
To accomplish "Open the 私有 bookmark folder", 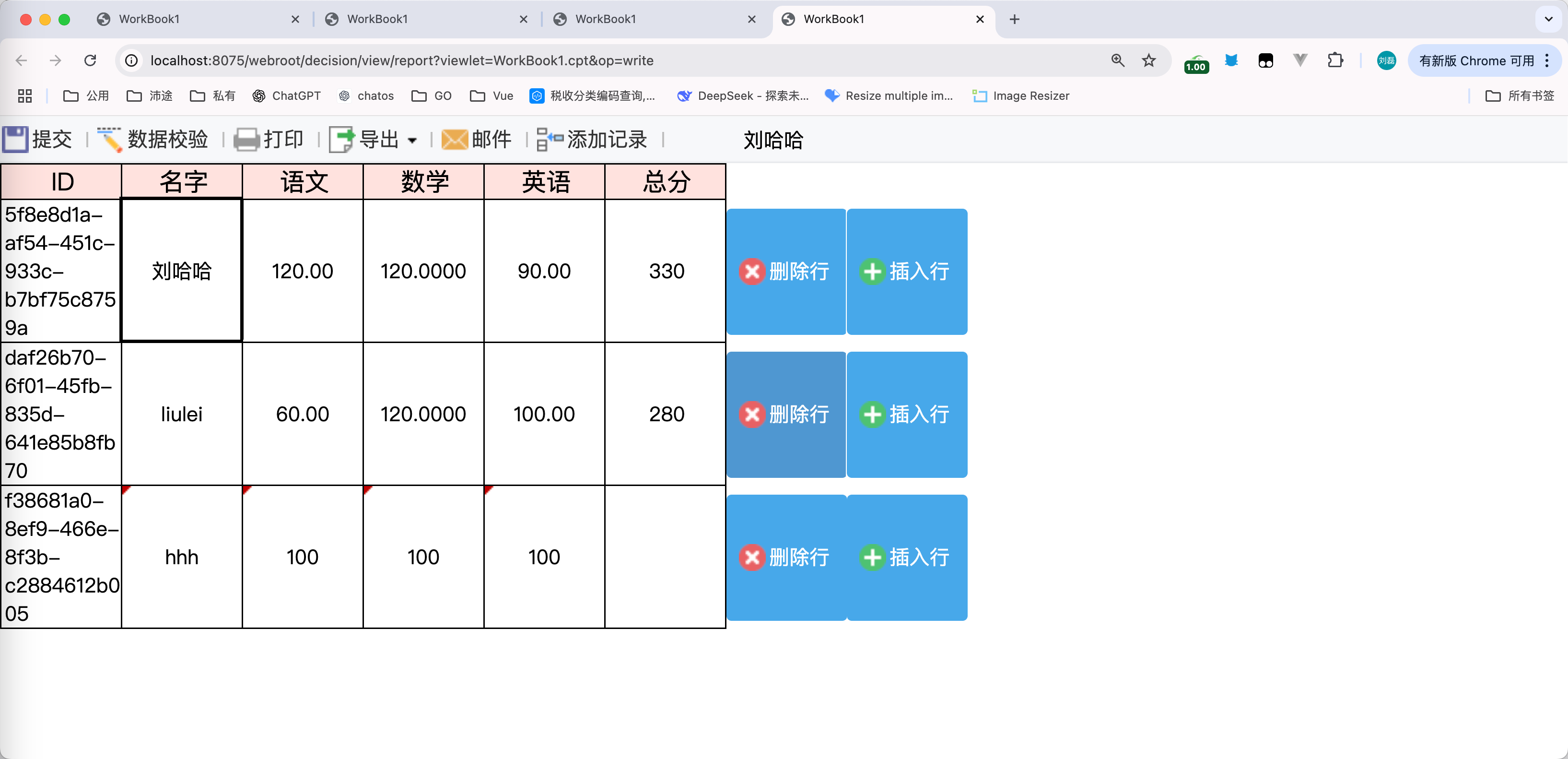I will (212, 95).
